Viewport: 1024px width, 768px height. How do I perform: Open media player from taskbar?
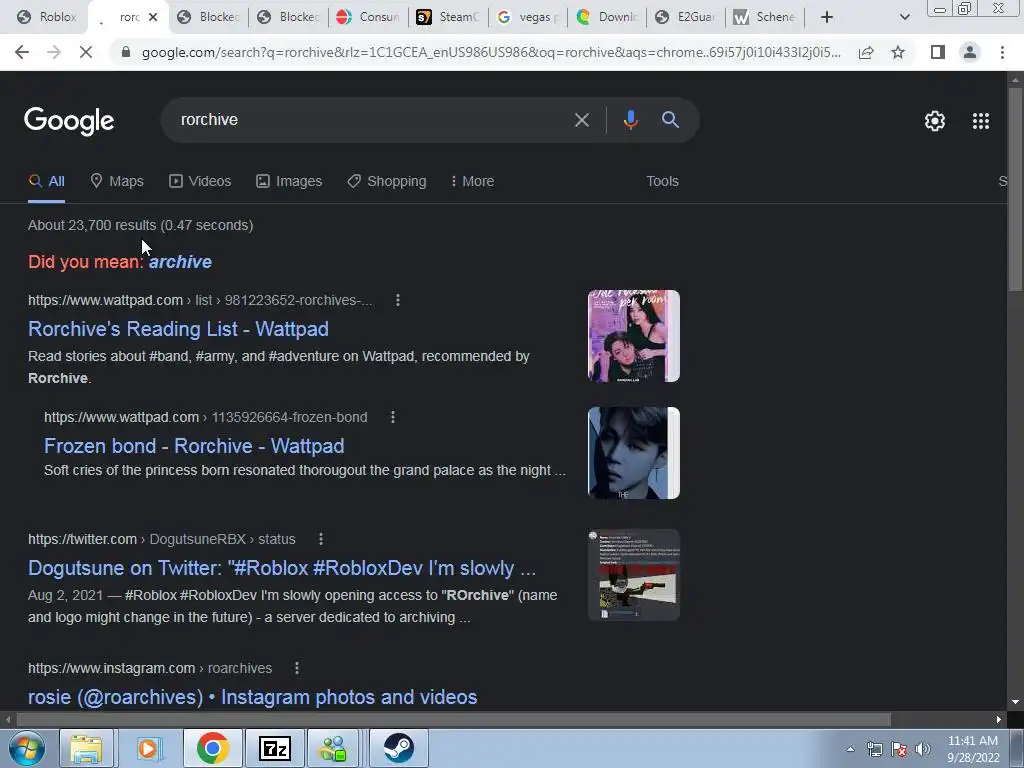click(x=150, y=748)
